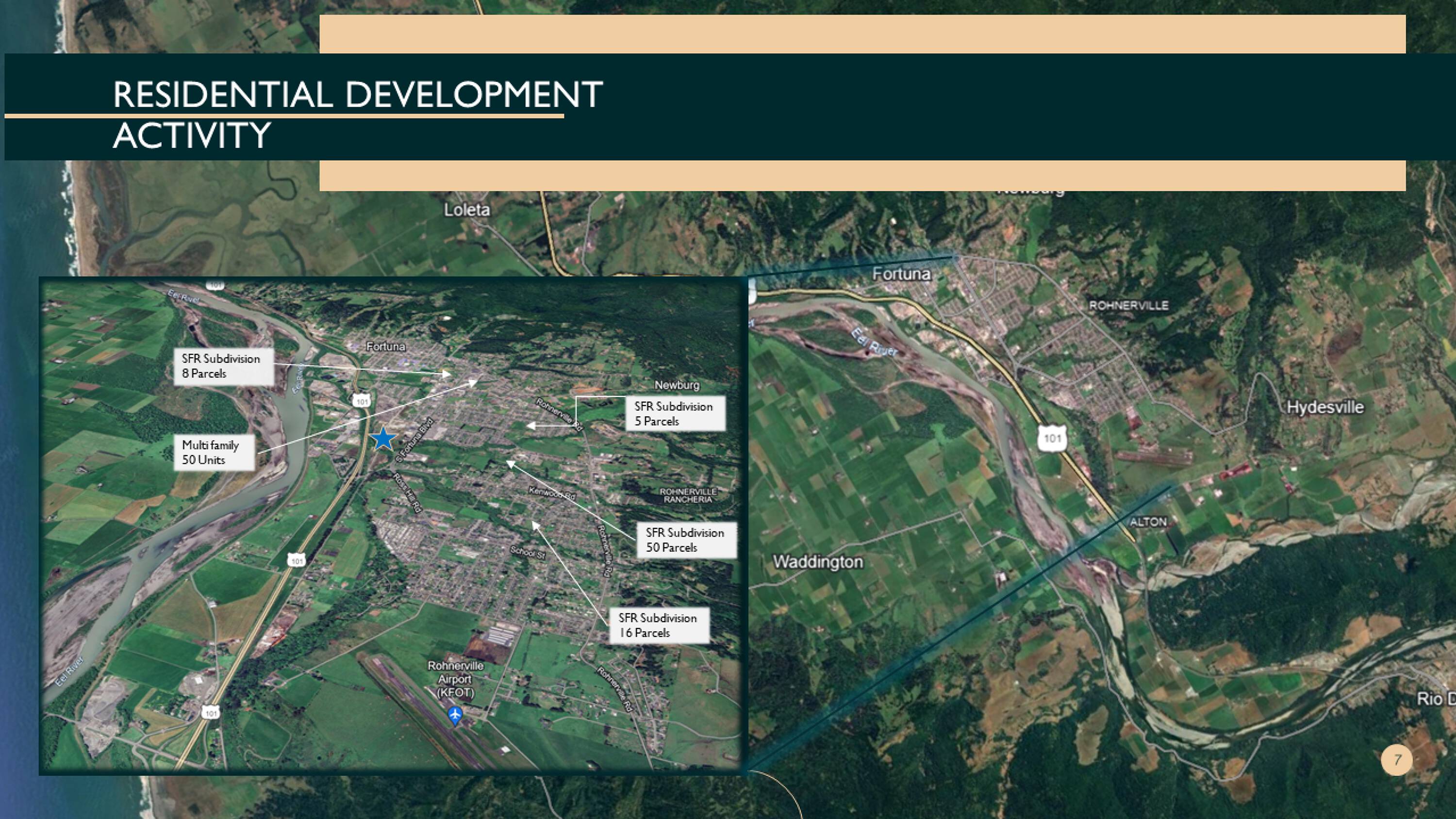Click the blue star marker on the map
This screenshot has width=1456, height=819.
click(x=383, y=439)
